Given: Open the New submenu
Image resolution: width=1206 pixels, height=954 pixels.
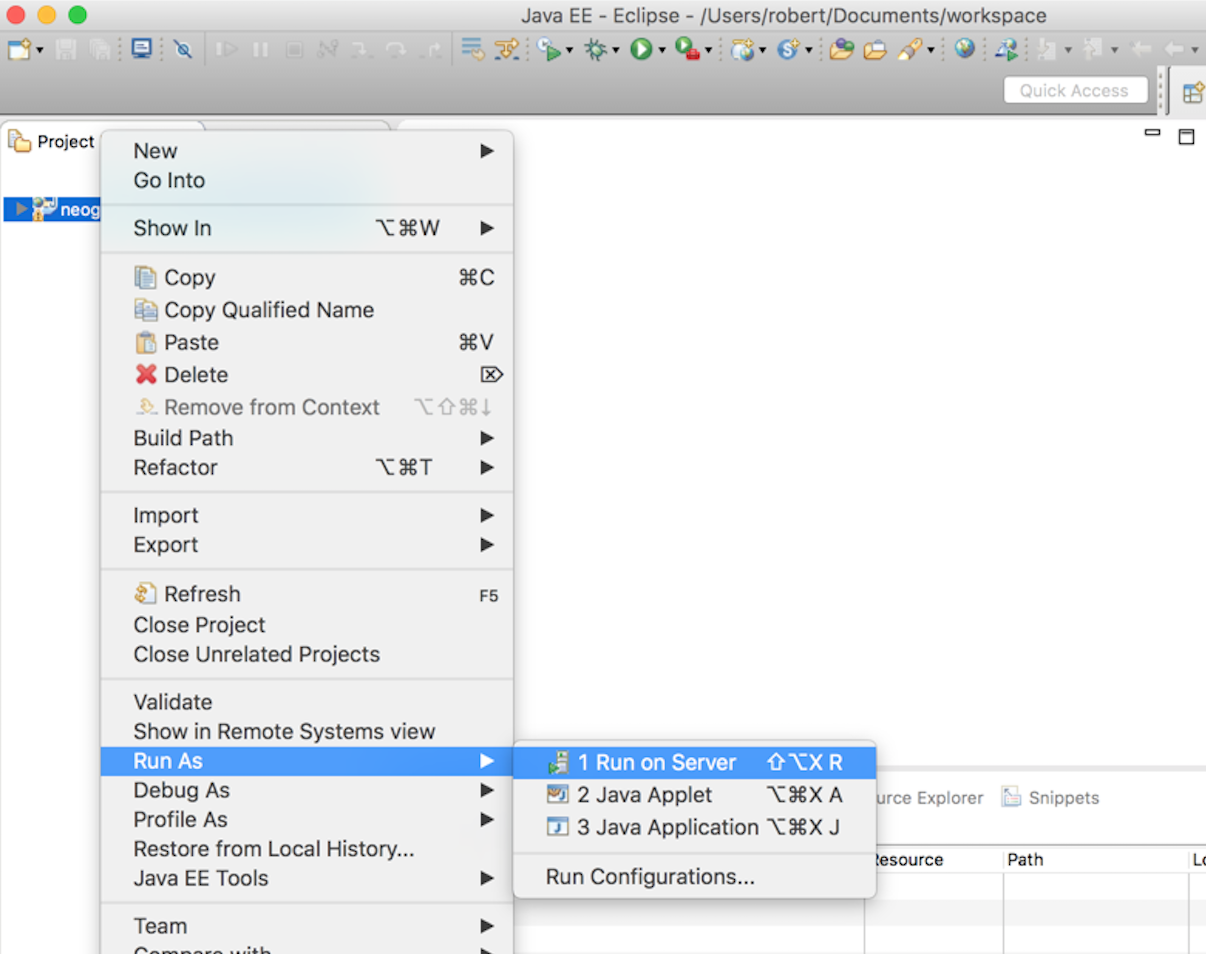Looking at the screenshot, I should tap(307, 151).
